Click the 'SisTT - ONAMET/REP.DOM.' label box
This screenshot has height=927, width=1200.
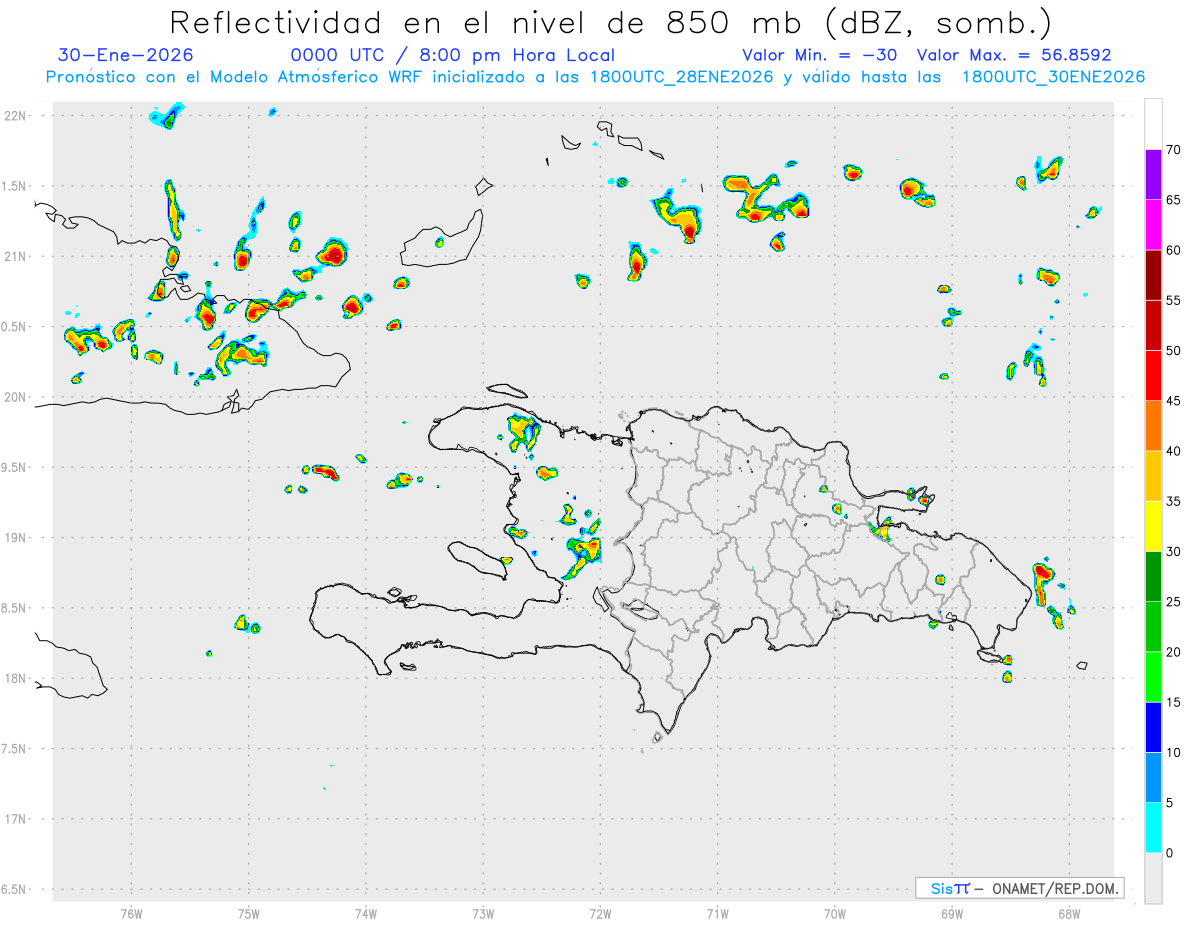click(1019, 888)
